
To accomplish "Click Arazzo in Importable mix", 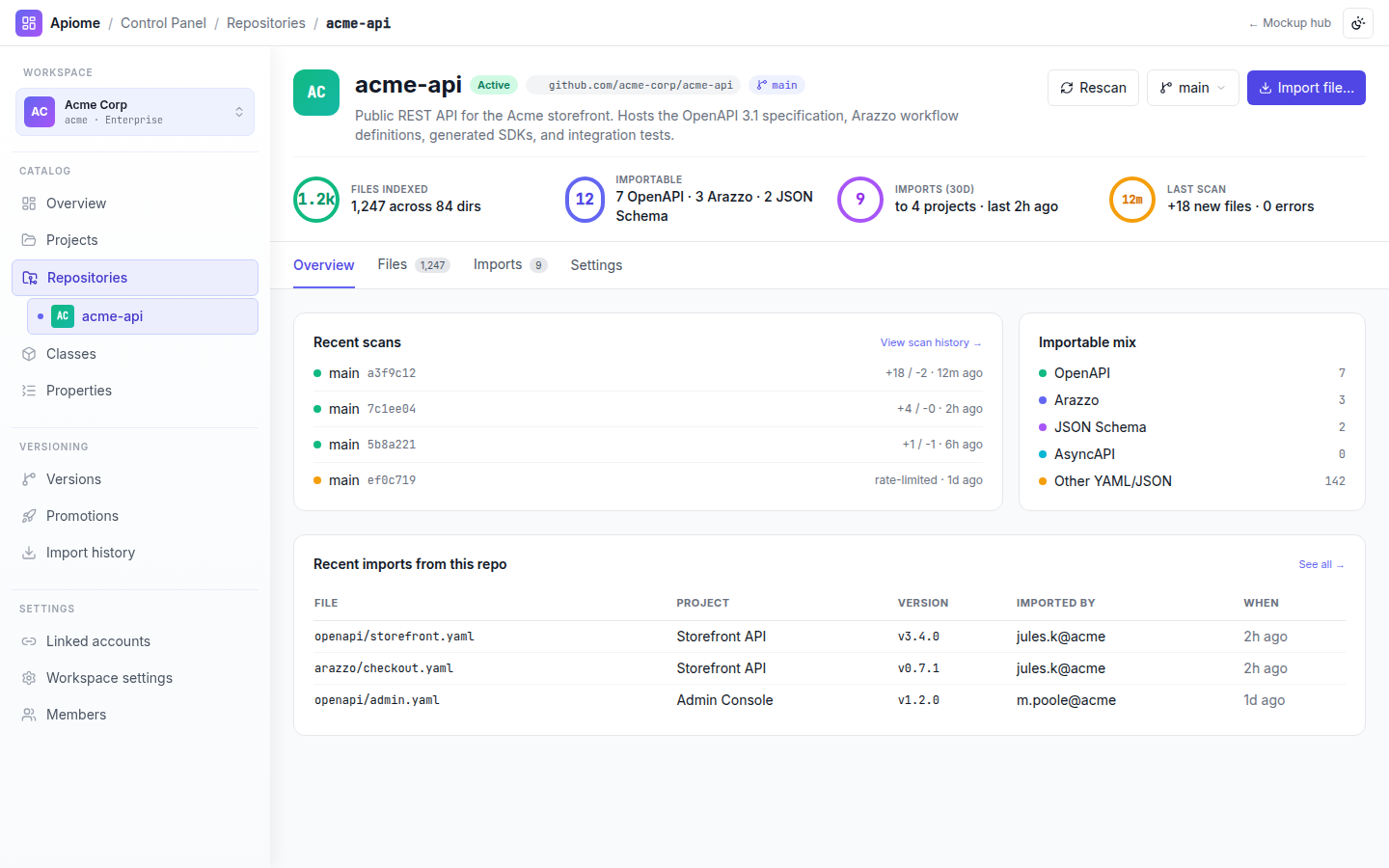I will tap(1192, 400).
